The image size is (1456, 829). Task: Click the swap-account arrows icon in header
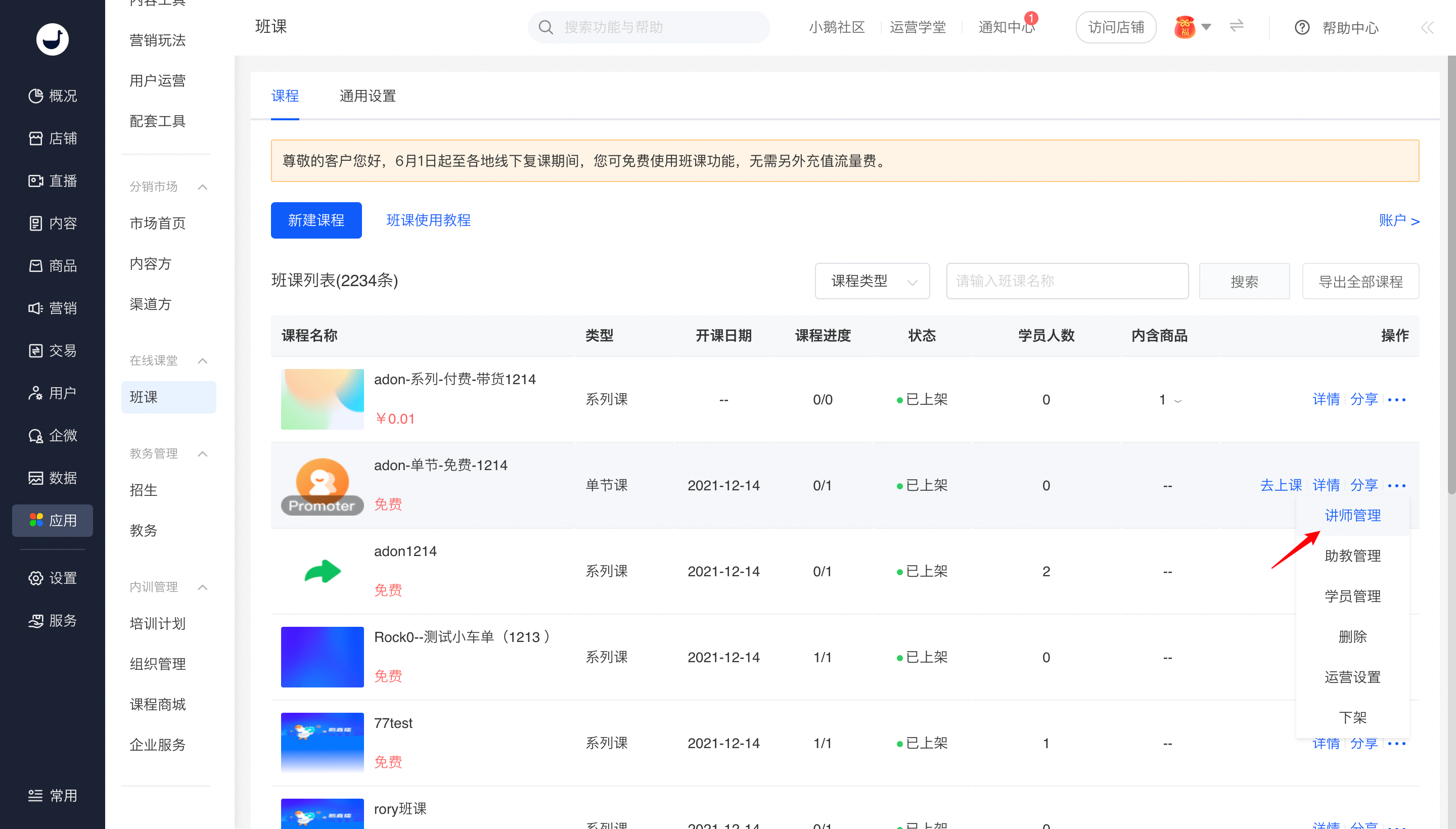pos(1236,26)
